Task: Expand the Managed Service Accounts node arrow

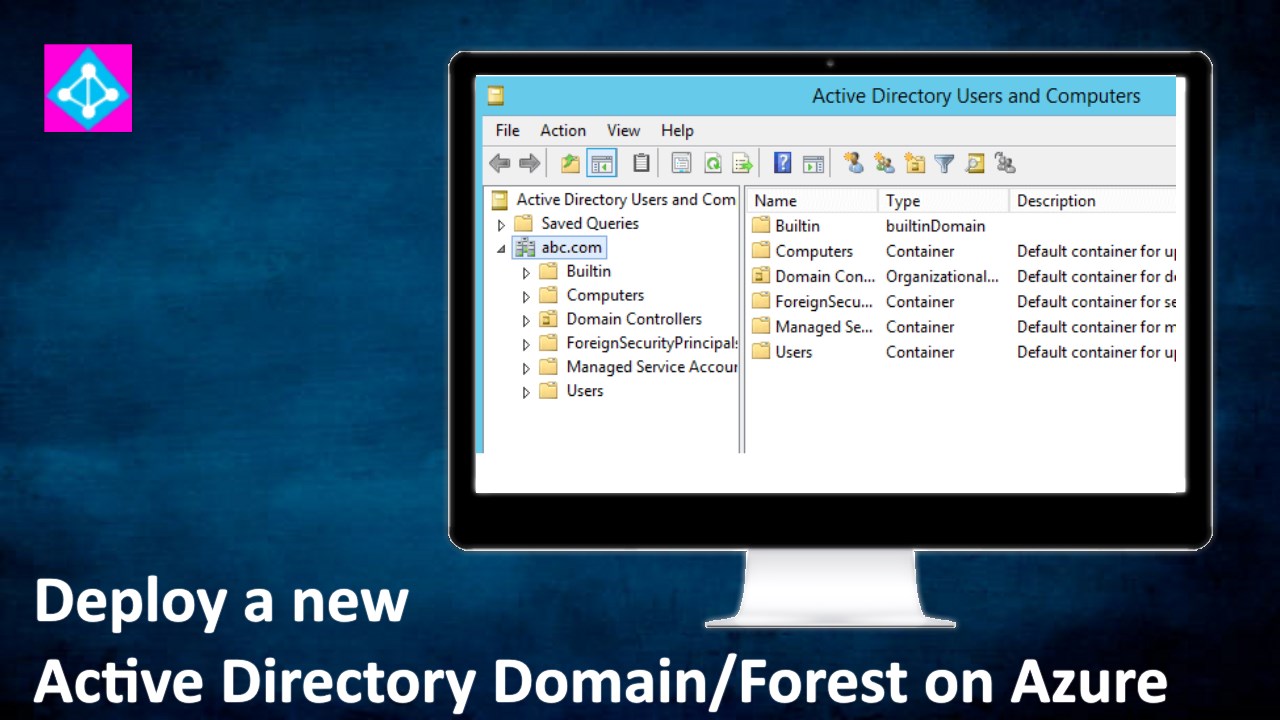Action: tap(526, 368)
